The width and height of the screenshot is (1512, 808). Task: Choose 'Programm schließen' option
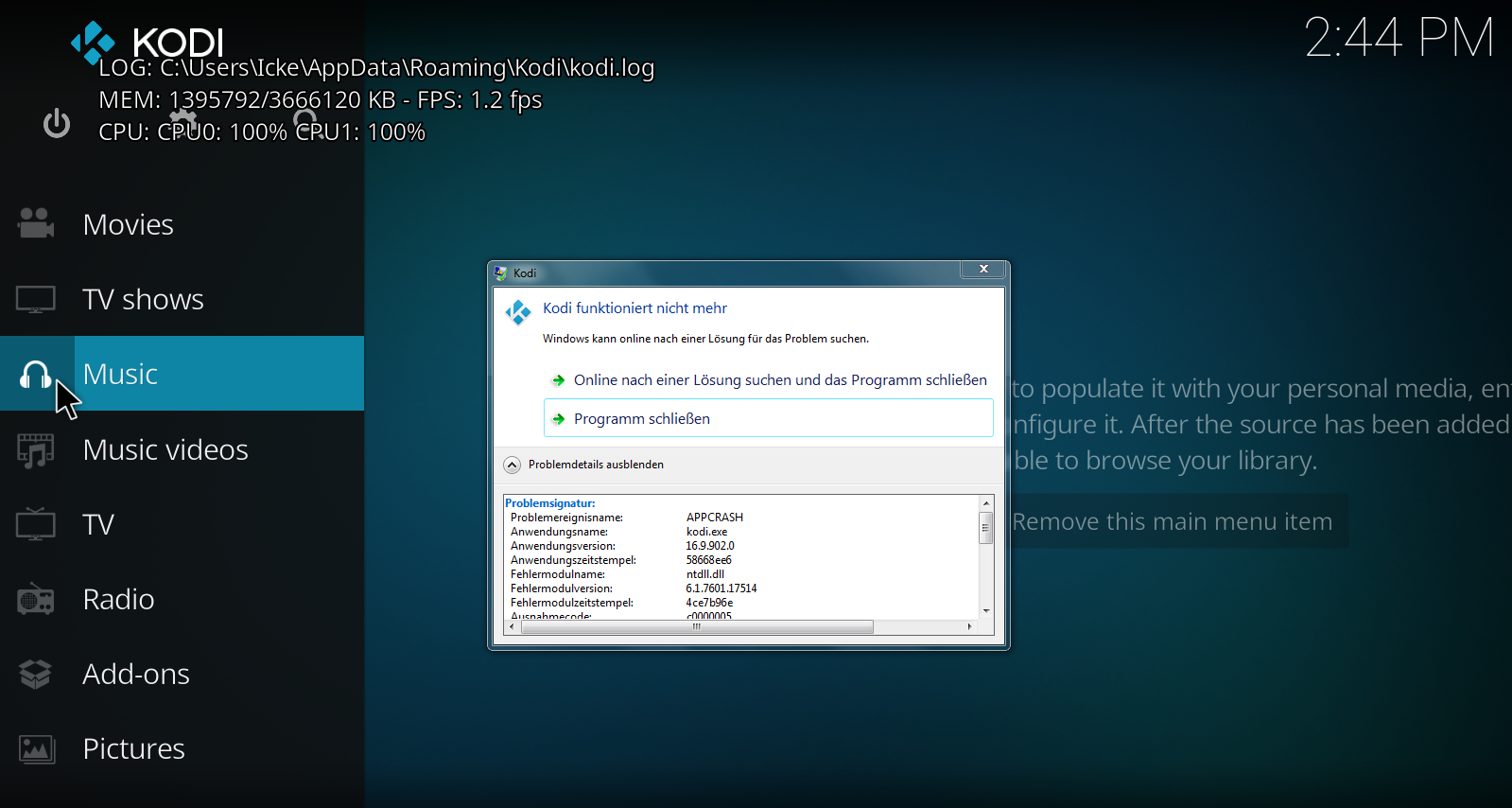pos(769,418)
